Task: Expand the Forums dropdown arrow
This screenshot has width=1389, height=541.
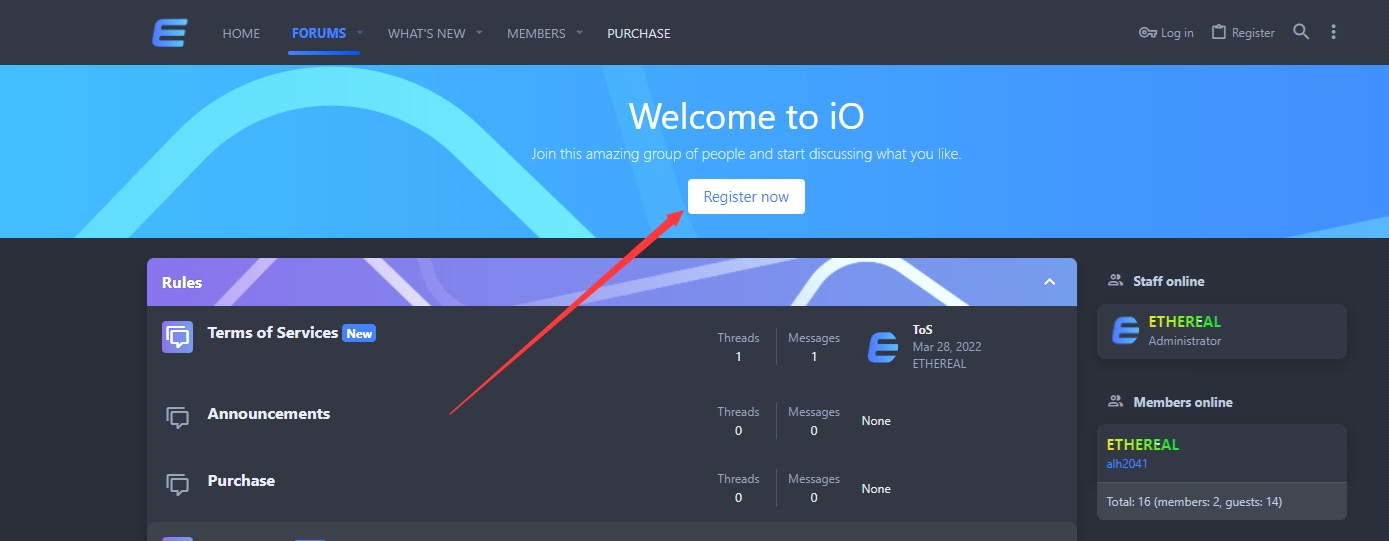Action: tap(360, 33)
